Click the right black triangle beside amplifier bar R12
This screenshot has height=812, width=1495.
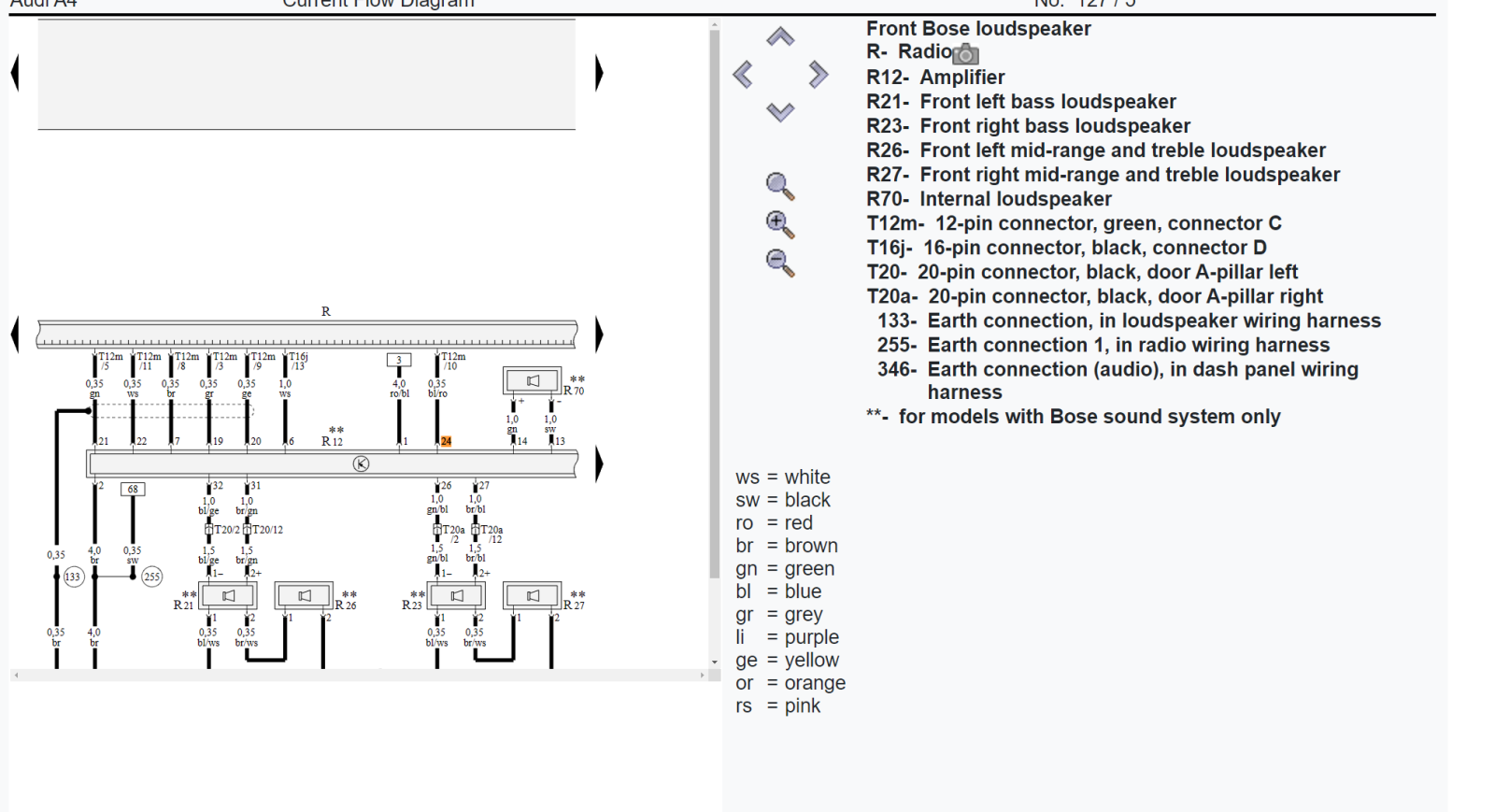599,463
